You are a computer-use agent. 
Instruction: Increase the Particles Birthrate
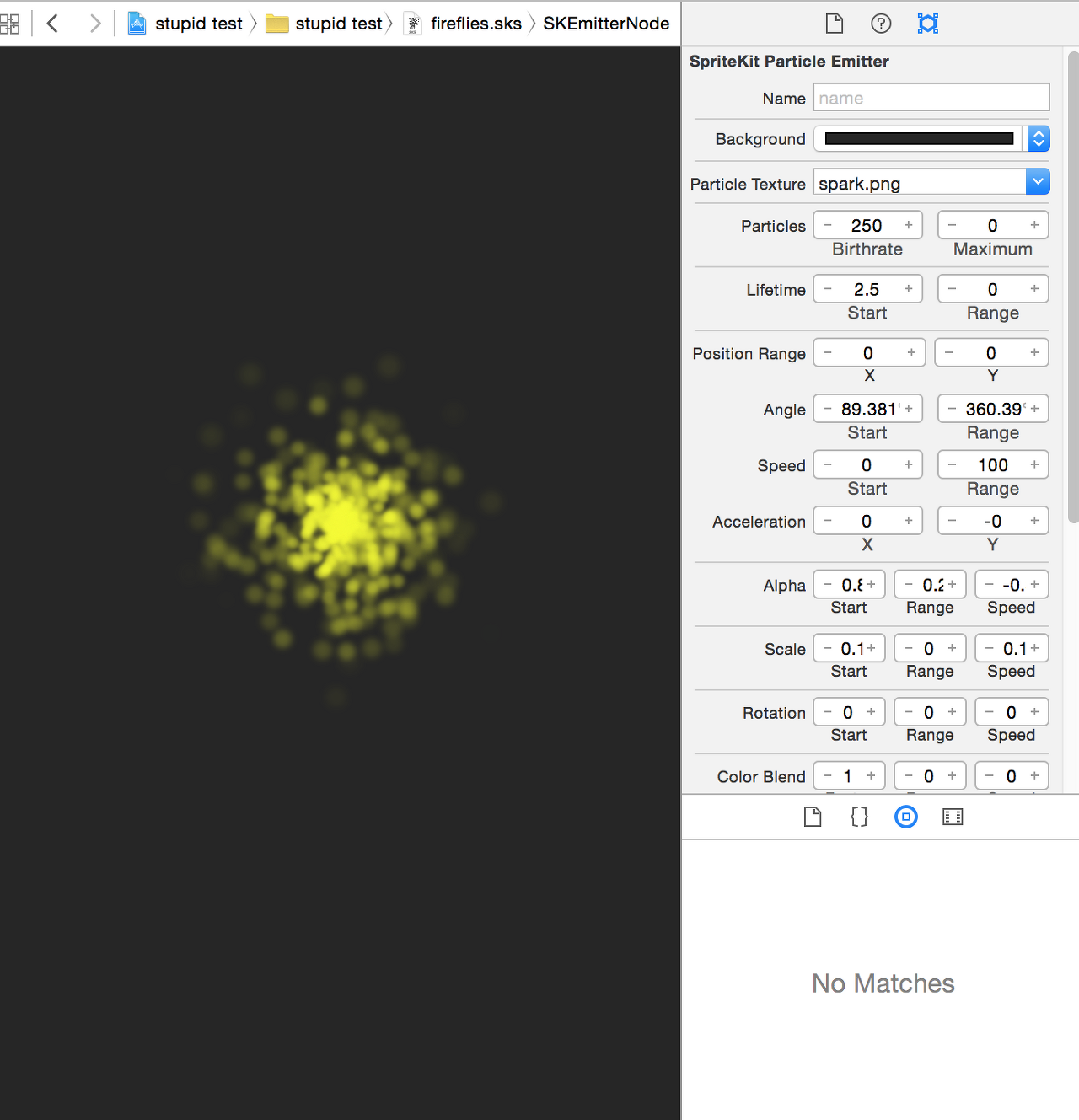coord(909,225)
